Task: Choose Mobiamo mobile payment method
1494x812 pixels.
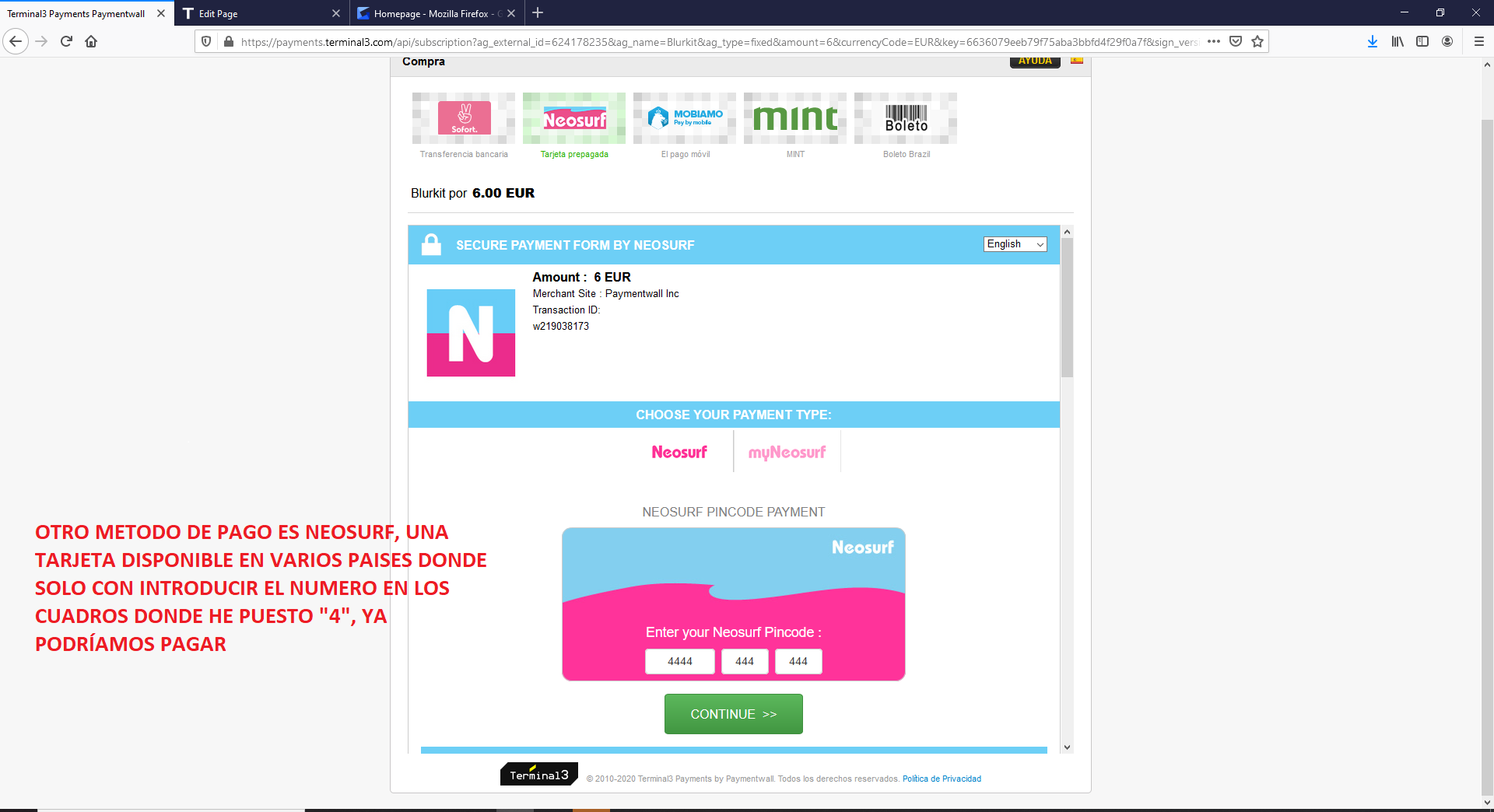Action: pos(685,118)
